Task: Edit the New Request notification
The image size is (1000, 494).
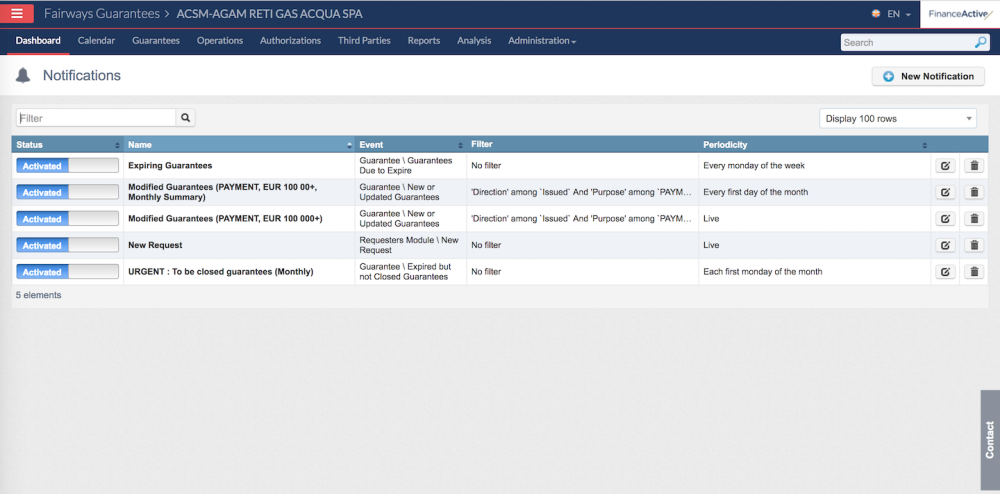Action: point(945,245)
